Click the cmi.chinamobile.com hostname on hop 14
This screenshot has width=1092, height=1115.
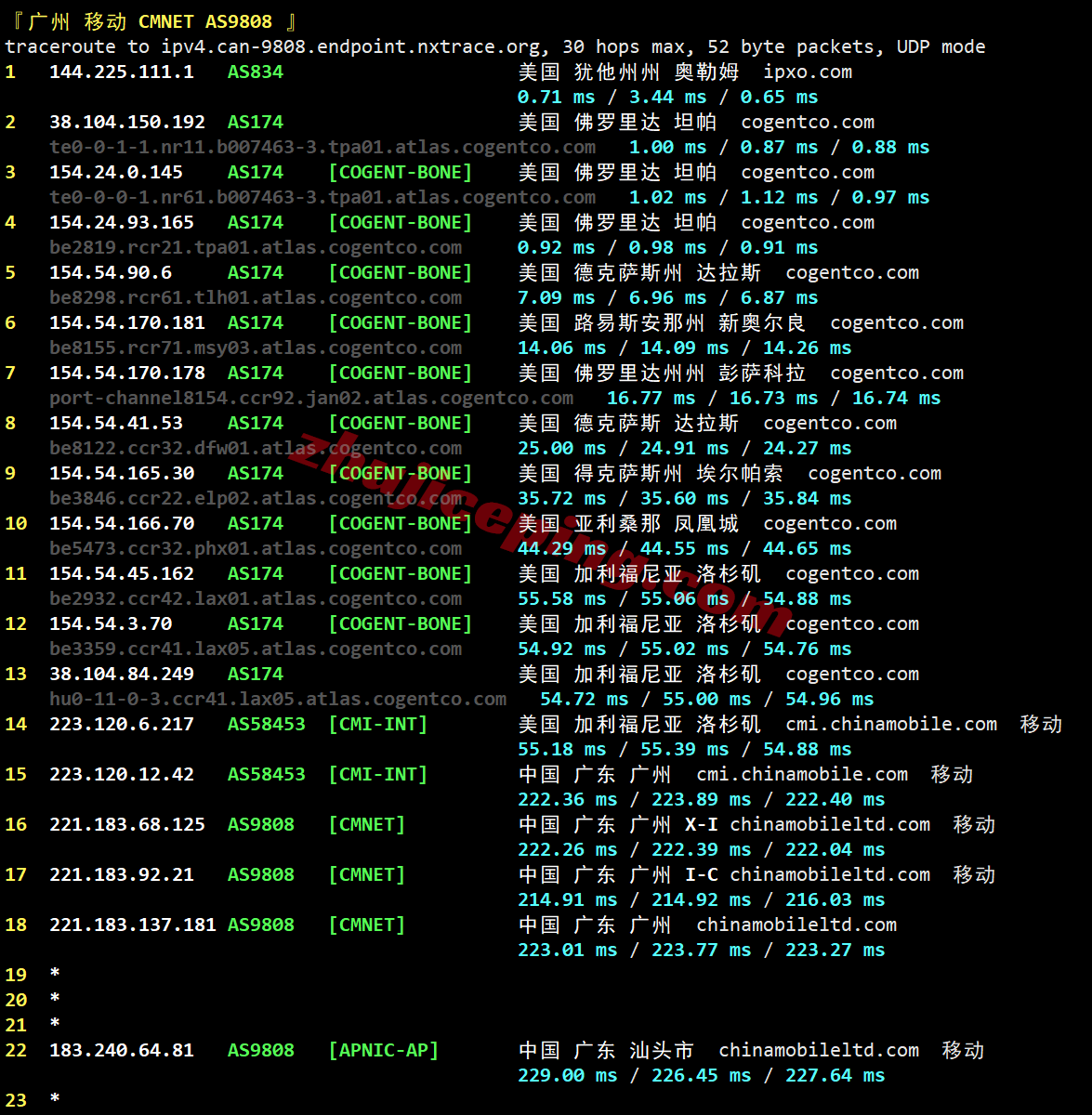(891, 724)
